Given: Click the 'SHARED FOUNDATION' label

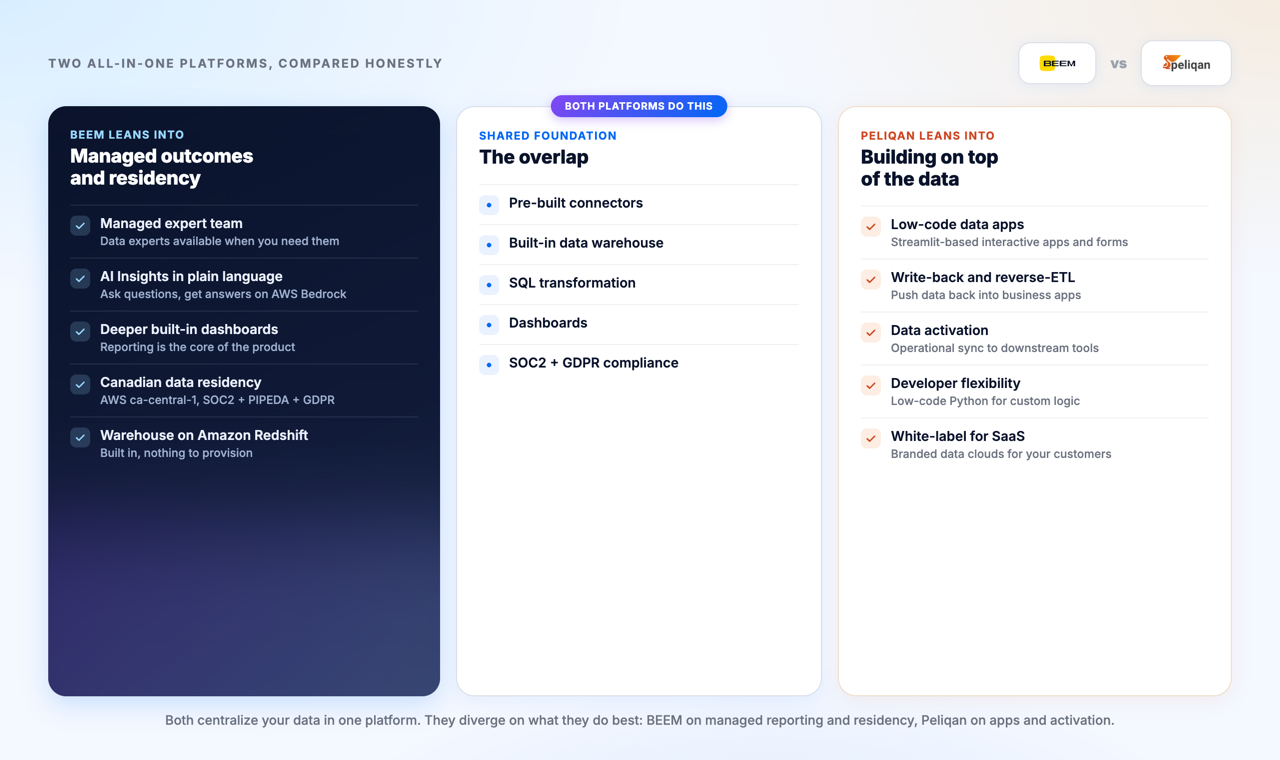Looking at the screenshot, I should [548, 136].
